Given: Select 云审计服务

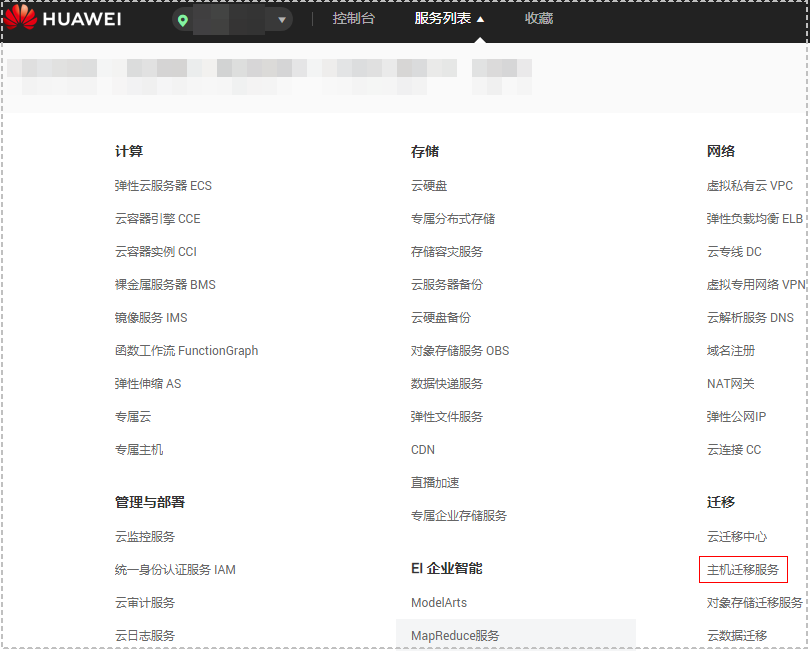Looking at the screenshot, I should tap(145, 603).
